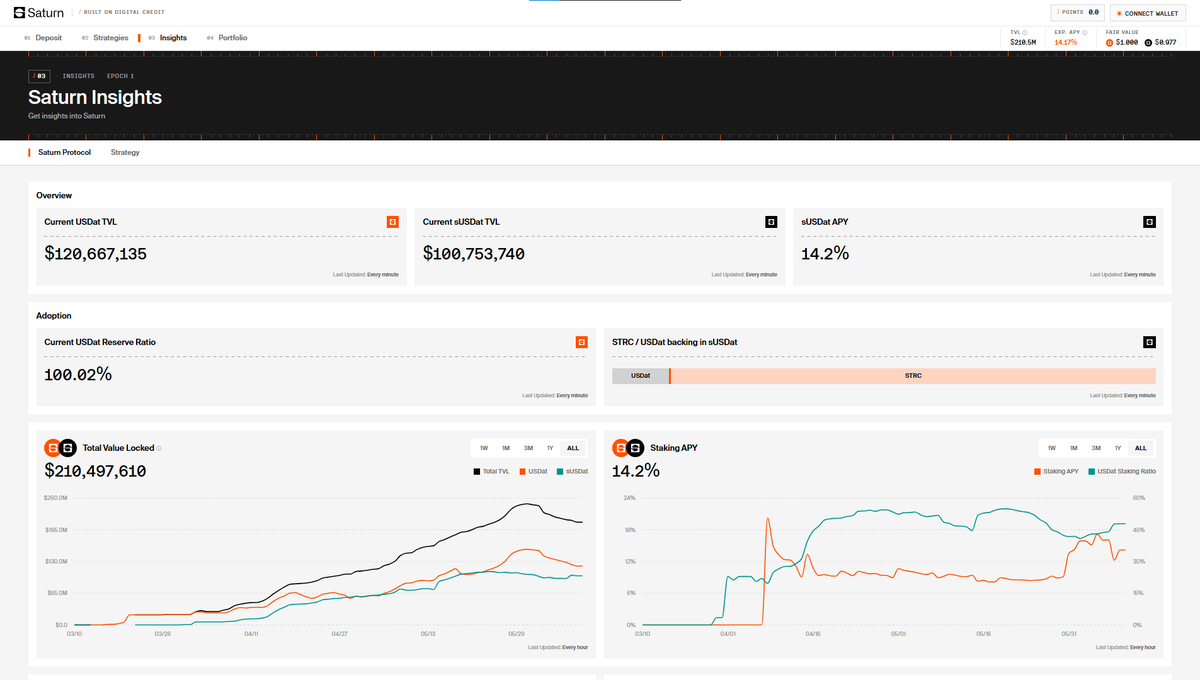Screen dimensions: 1200x680
Task: Click the Adoption section heading
Action: 54,315
